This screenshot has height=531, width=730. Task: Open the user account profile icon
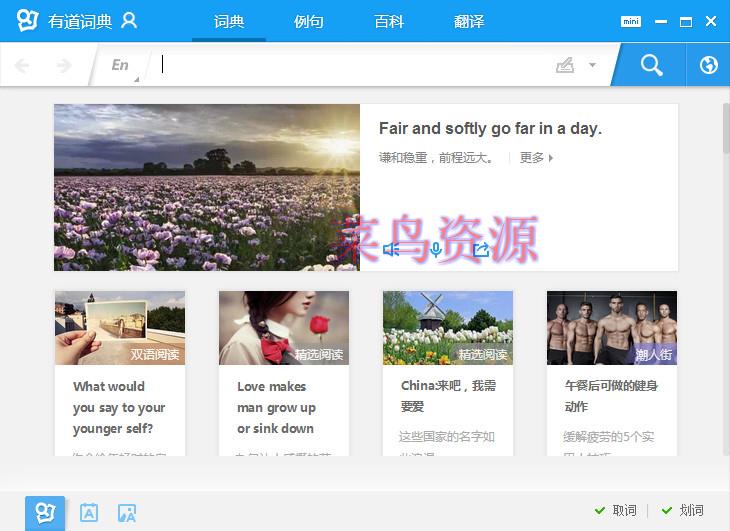[129, 21]
